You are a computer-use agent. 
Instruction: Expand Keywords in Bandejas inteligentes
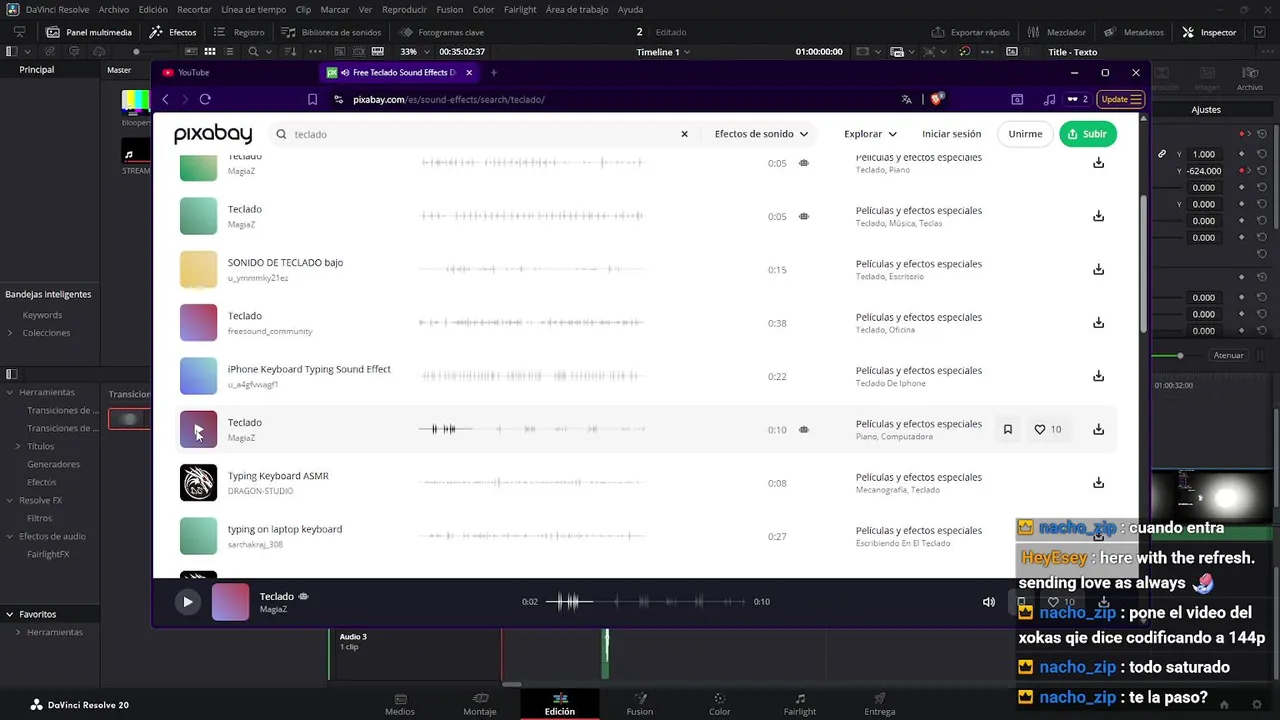(x=42, y=315)
